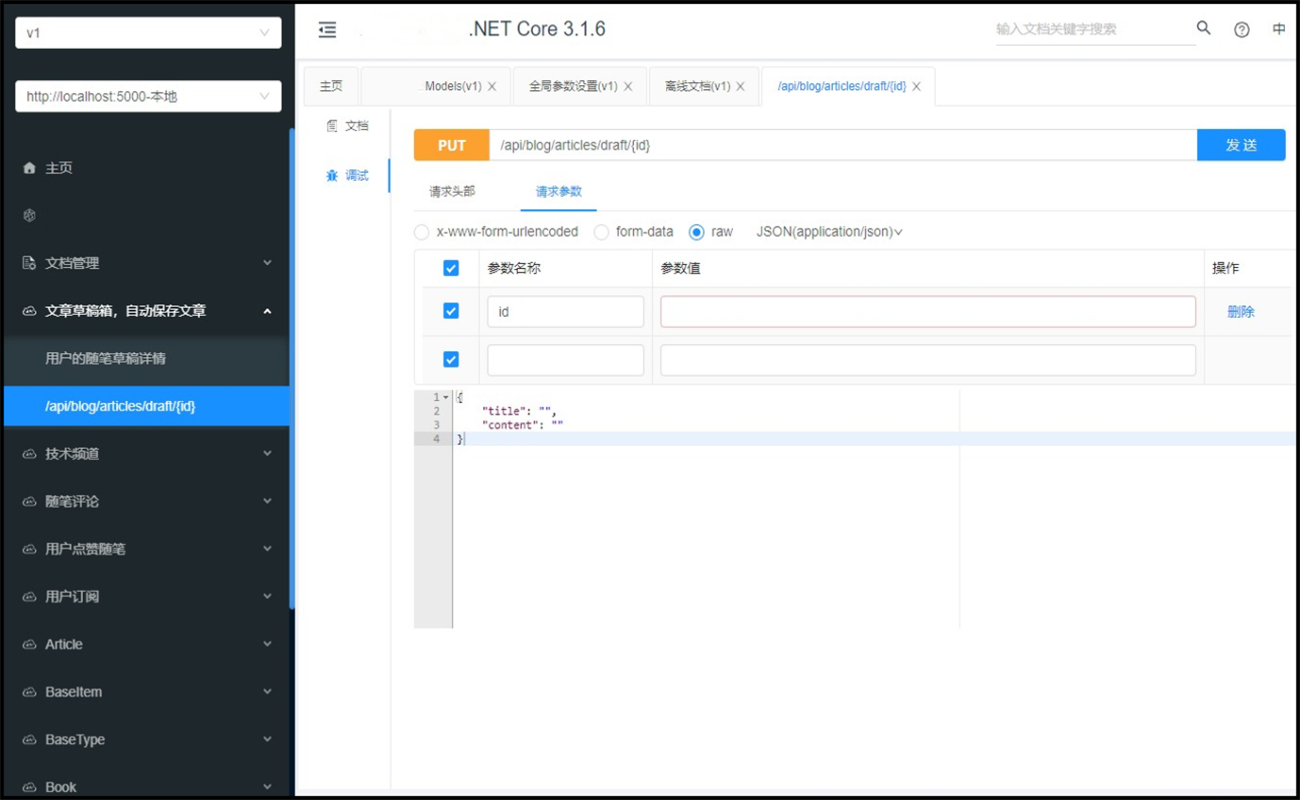The height and width of the screenshot is (800, 1300).
Task: Click the home icon beside 主页
Action: [29, 168]
